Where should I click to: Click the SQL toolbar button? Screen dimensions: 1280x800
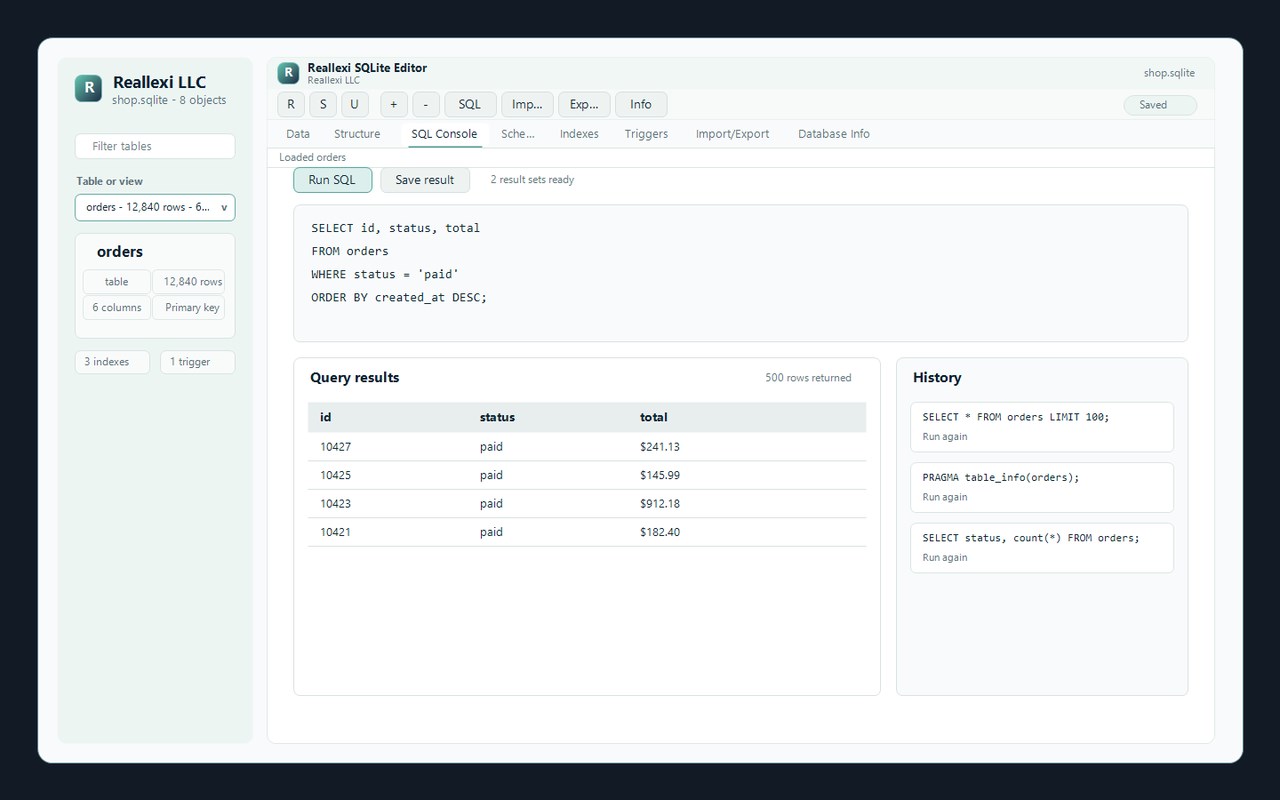[470, 104]
